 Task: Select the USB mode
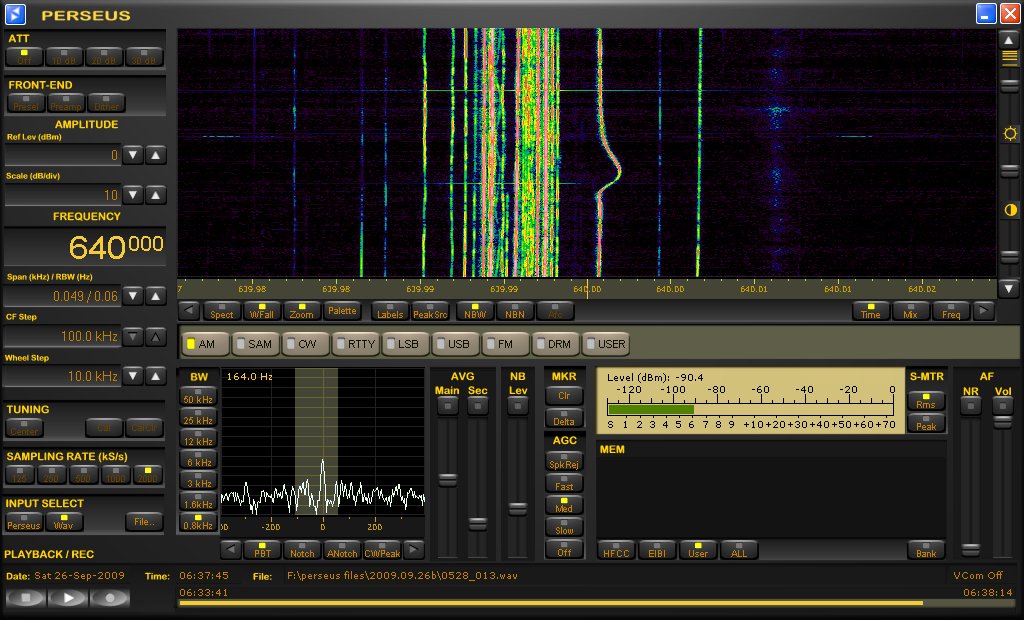pyautogui.click(x=456, y=344)
